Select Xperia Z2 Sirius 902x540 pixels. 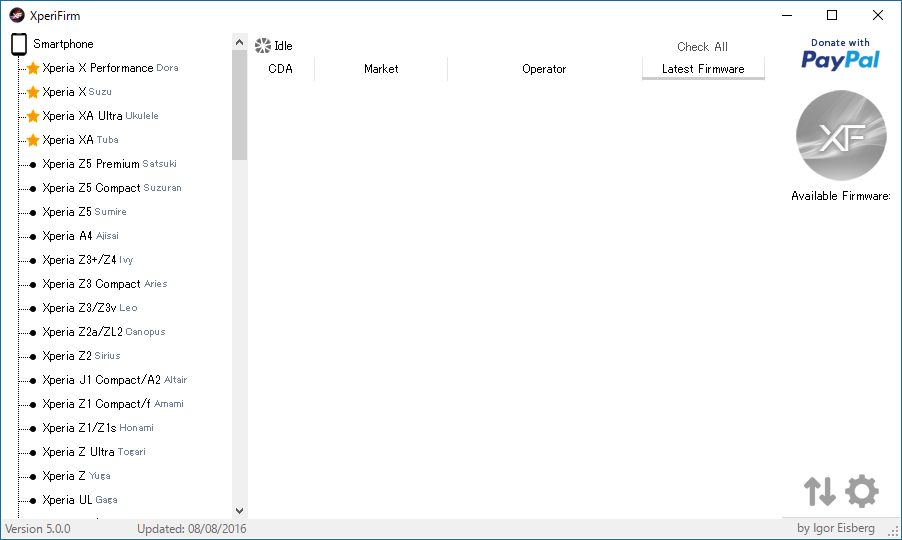pos(81,356)
